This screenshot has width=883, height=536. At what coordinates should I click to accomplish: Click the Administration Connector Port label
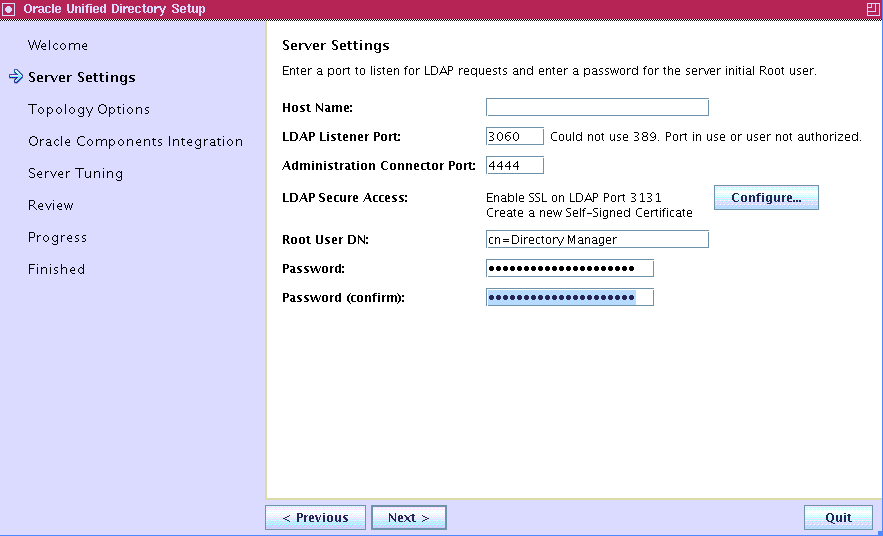click(x=379, y=166)
